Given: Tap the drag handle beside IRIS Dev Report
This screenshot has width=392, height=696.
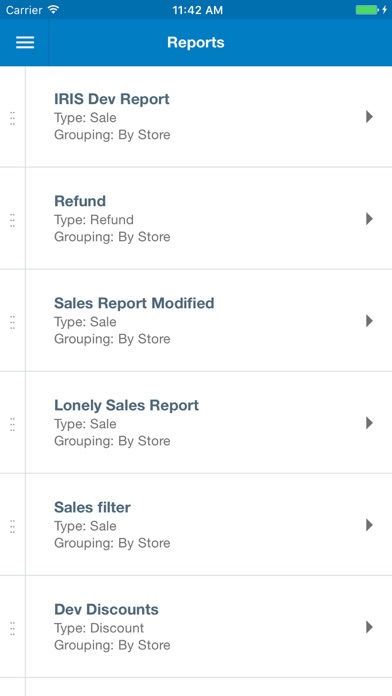Looking at the screenshot, I should coord(12,118).
